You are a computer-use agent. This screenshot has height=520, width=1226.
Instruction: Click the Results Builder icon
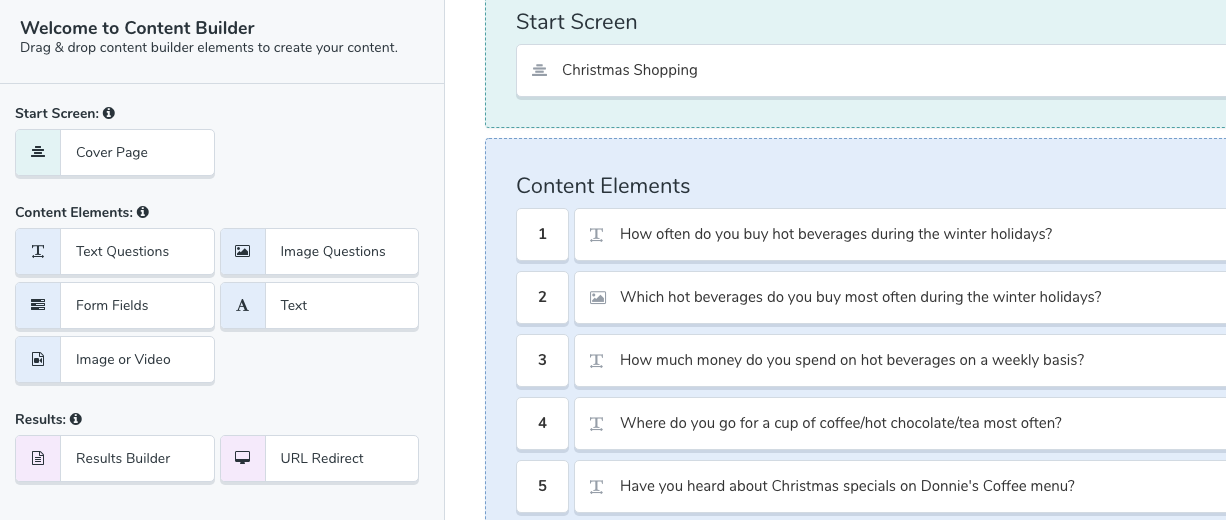38,458
